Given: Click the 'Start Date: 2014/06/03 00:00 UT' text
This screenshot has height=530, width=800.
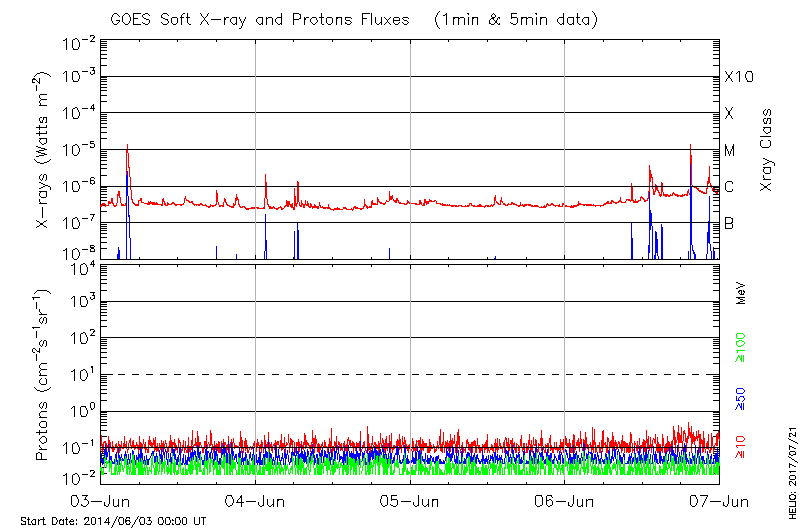Looking at the screenshot, I should (113, 521).
